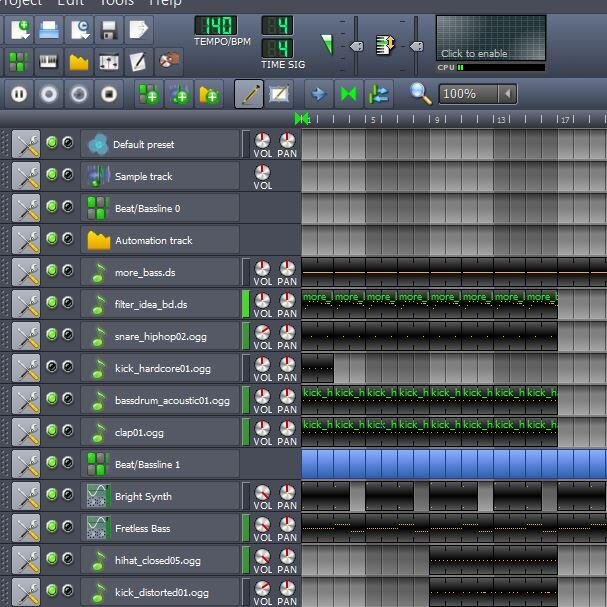Click the master pitch icon
The image size is (607, 607).
(x=386, y=45)
